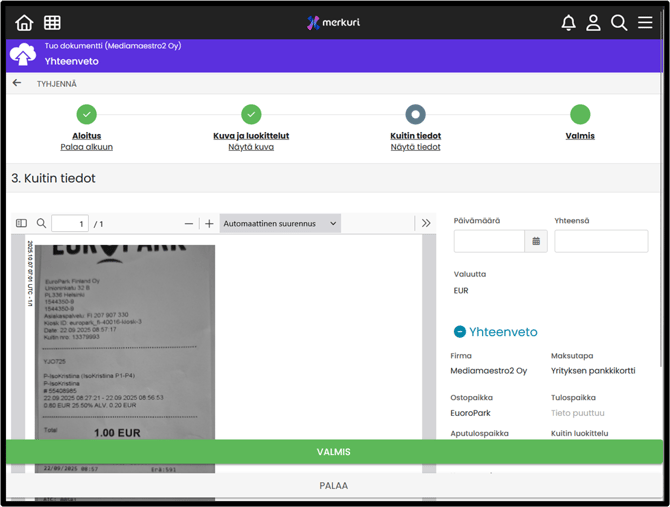
Task: Click the back arrow beside Tyhjennä
Action: coord(17,84)
